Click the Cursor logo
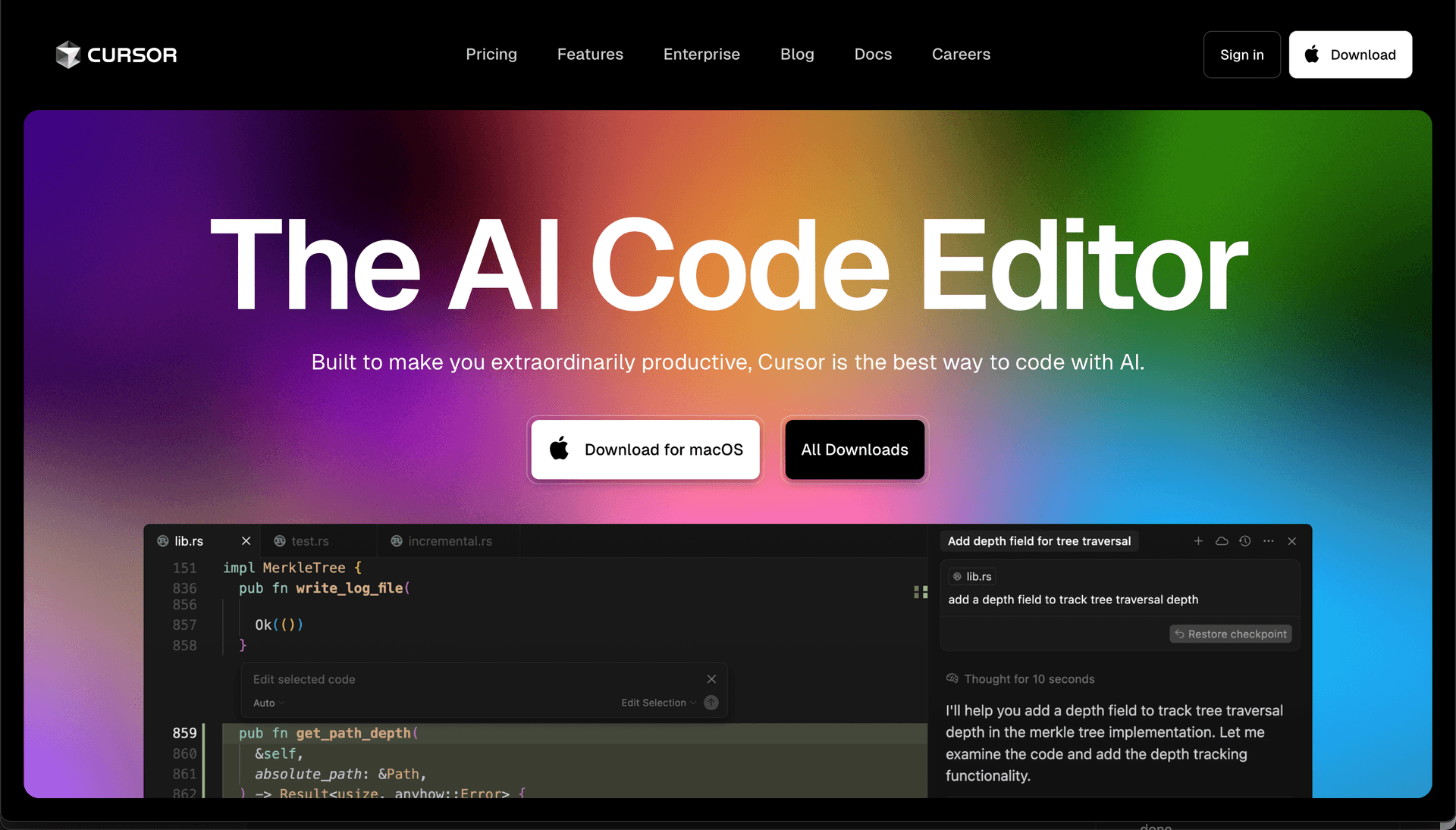 [x=115, y=54]
